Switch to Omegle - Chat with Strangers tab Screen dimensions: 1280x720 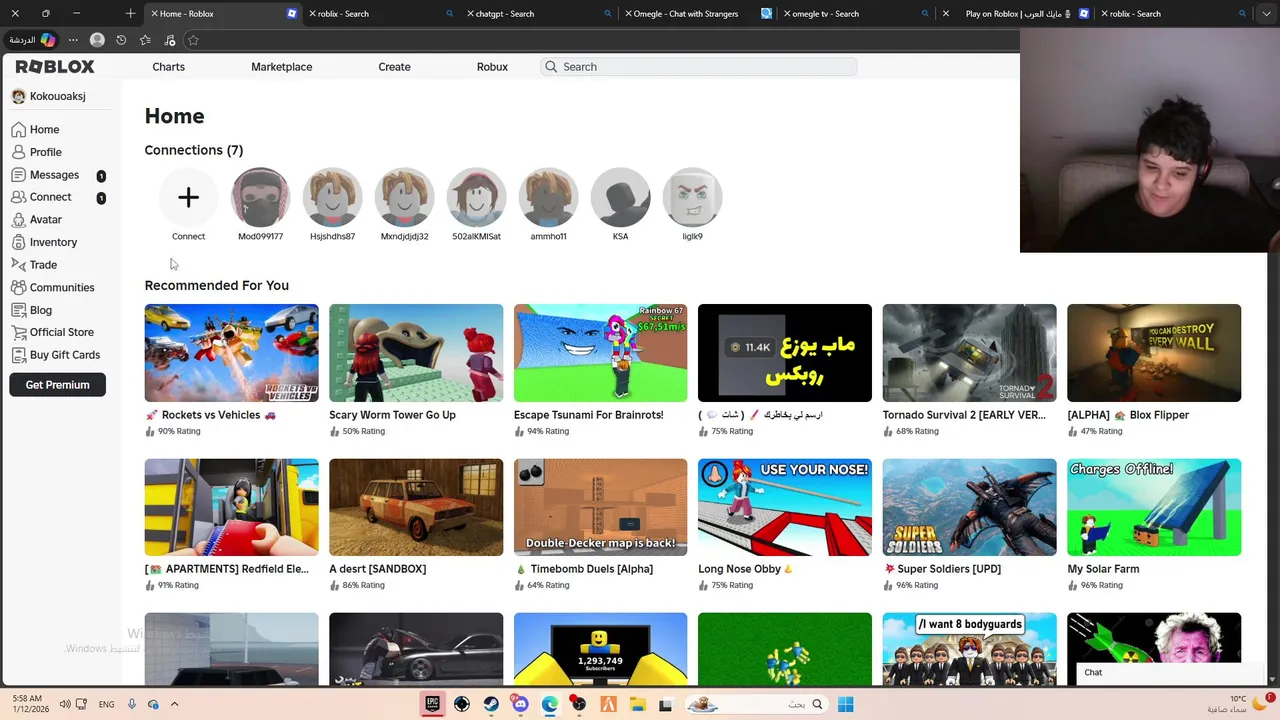[x=698, y=14]
